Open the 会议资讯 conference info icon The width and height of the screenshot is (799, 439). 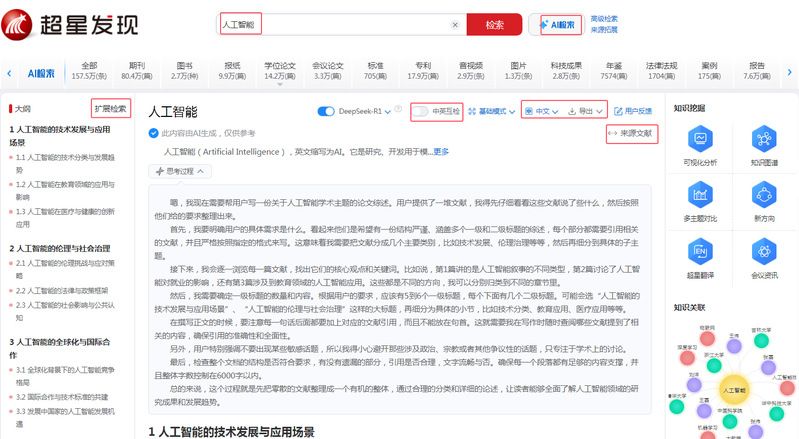tap(763, 253)
